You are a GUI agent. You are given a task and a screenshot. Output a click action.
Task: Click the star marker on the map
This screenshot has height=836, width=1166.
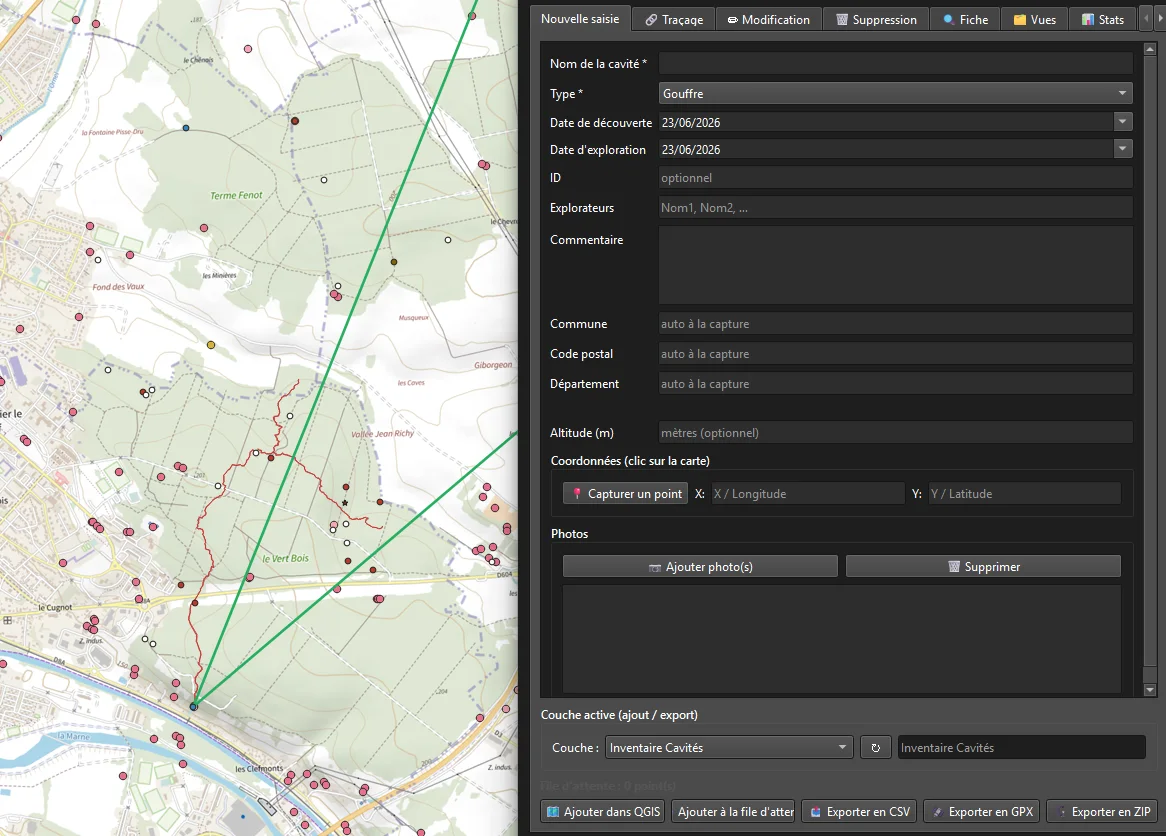coord(345,504)
